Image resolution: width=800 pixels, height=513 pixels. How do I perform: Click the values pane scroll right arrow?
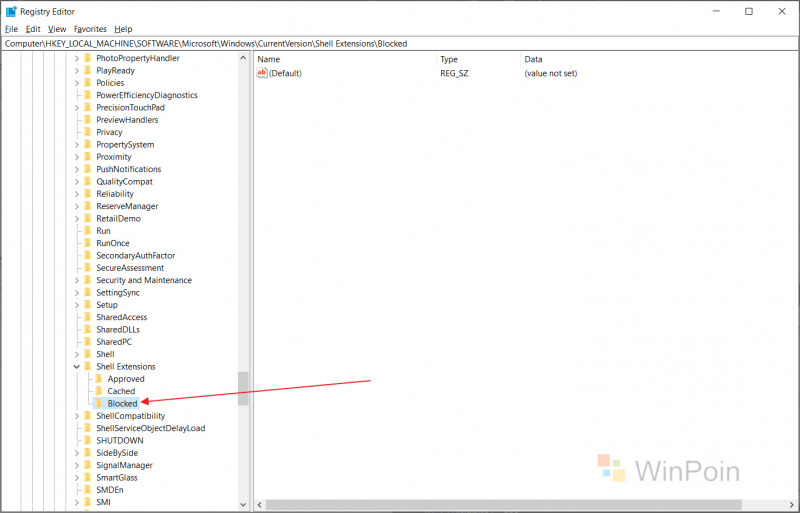click(x=792, y=505)
